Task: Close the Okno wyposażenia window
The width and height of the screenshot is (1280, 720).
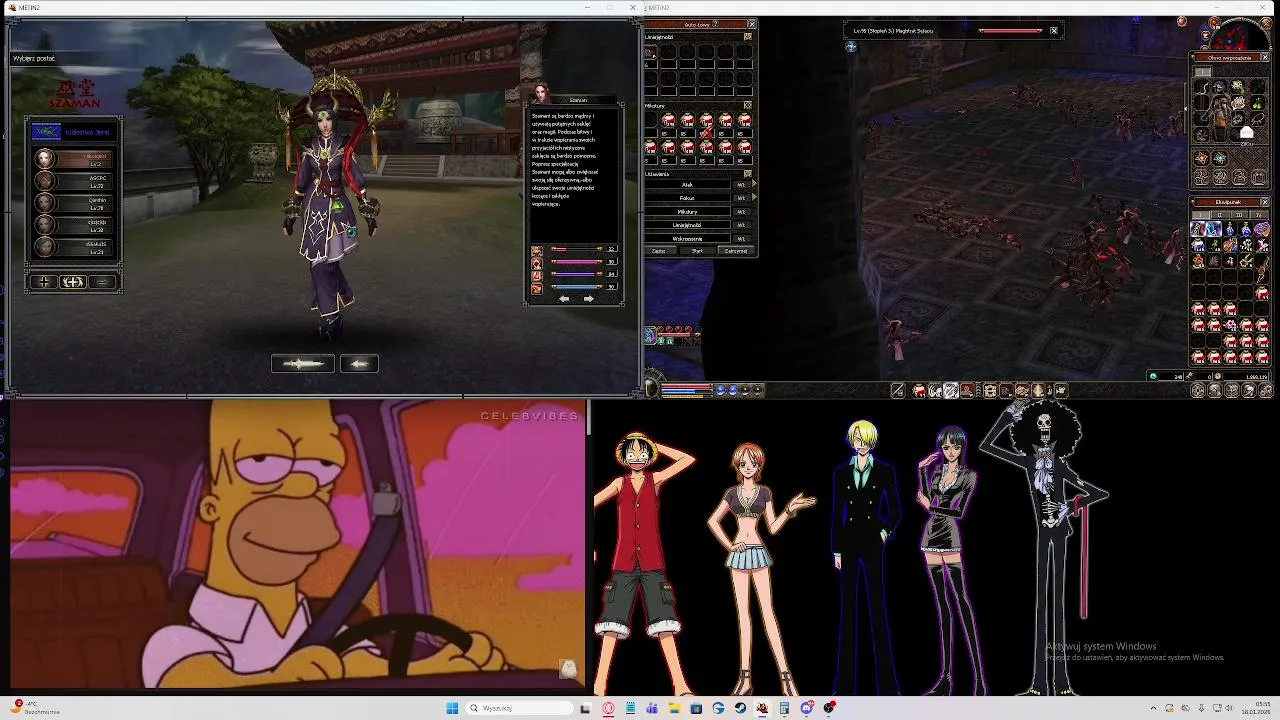Action: tap(1265, 57)
